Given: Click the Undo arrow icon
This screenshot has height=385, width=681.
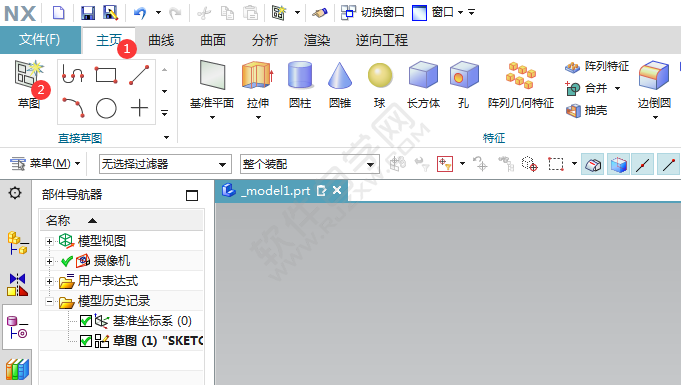Looking at the screenshot, I should tap(140, 13).
